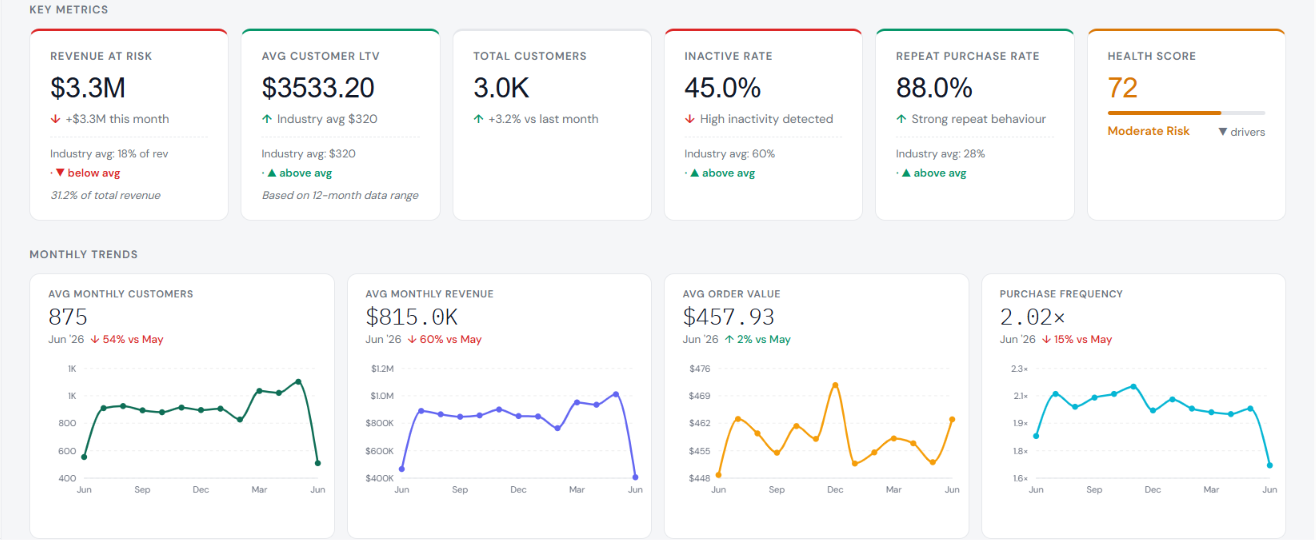The width and height of the screenshot is (1316, 540).
Task: Click the health score value 72
Action: click(x=1123, y=88)
